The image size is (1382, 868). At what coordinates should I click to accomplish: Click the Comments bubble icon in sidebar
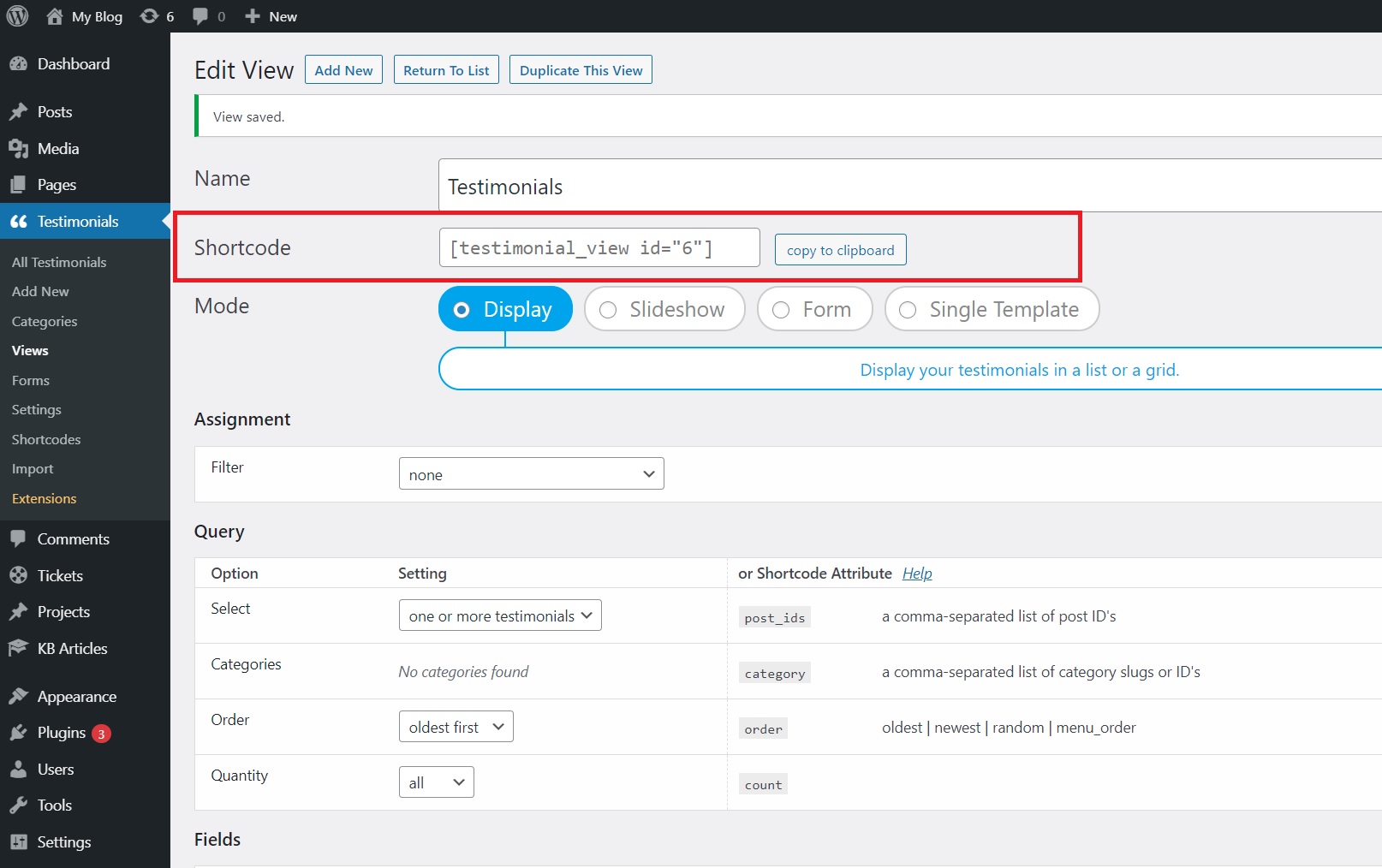tap(18, 539)
